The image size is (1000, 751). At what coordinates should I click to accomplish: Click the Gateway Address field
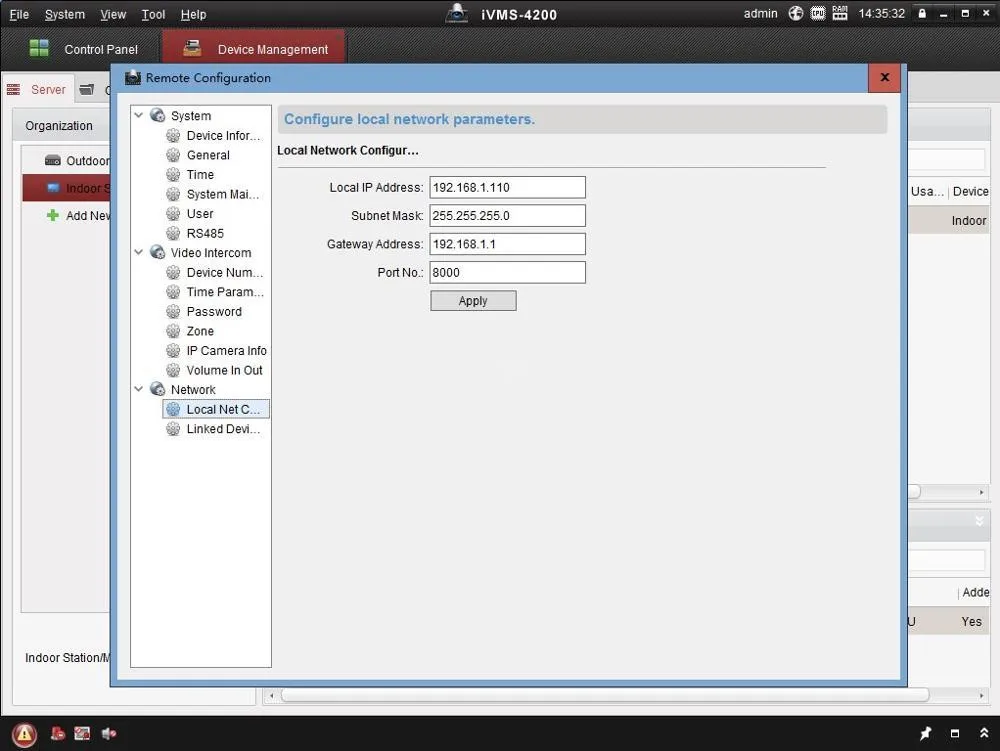click(507, 244)
